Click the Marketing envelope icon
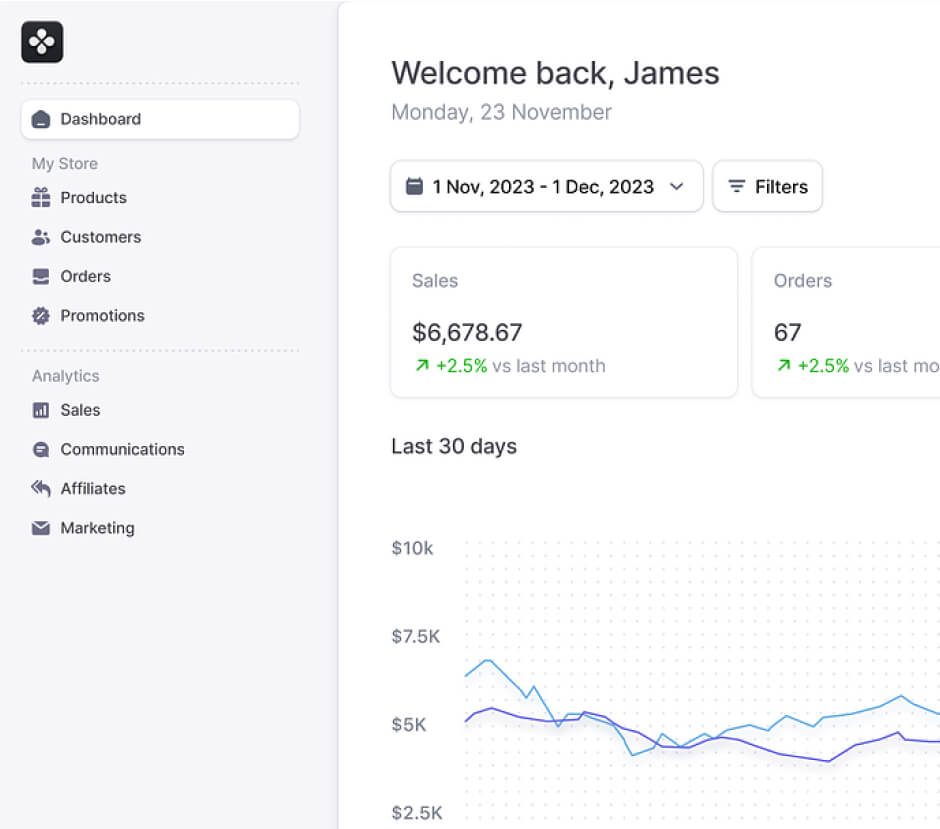Screen dimensions: 940x829 (41, 528)
